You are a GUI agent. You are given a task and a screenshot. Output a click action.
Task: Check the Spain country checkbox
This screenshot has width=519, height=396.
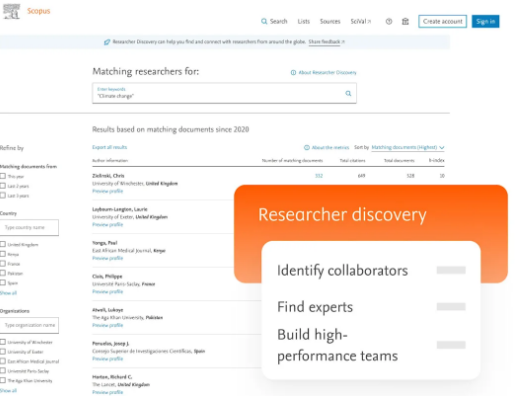click(3, 283)
